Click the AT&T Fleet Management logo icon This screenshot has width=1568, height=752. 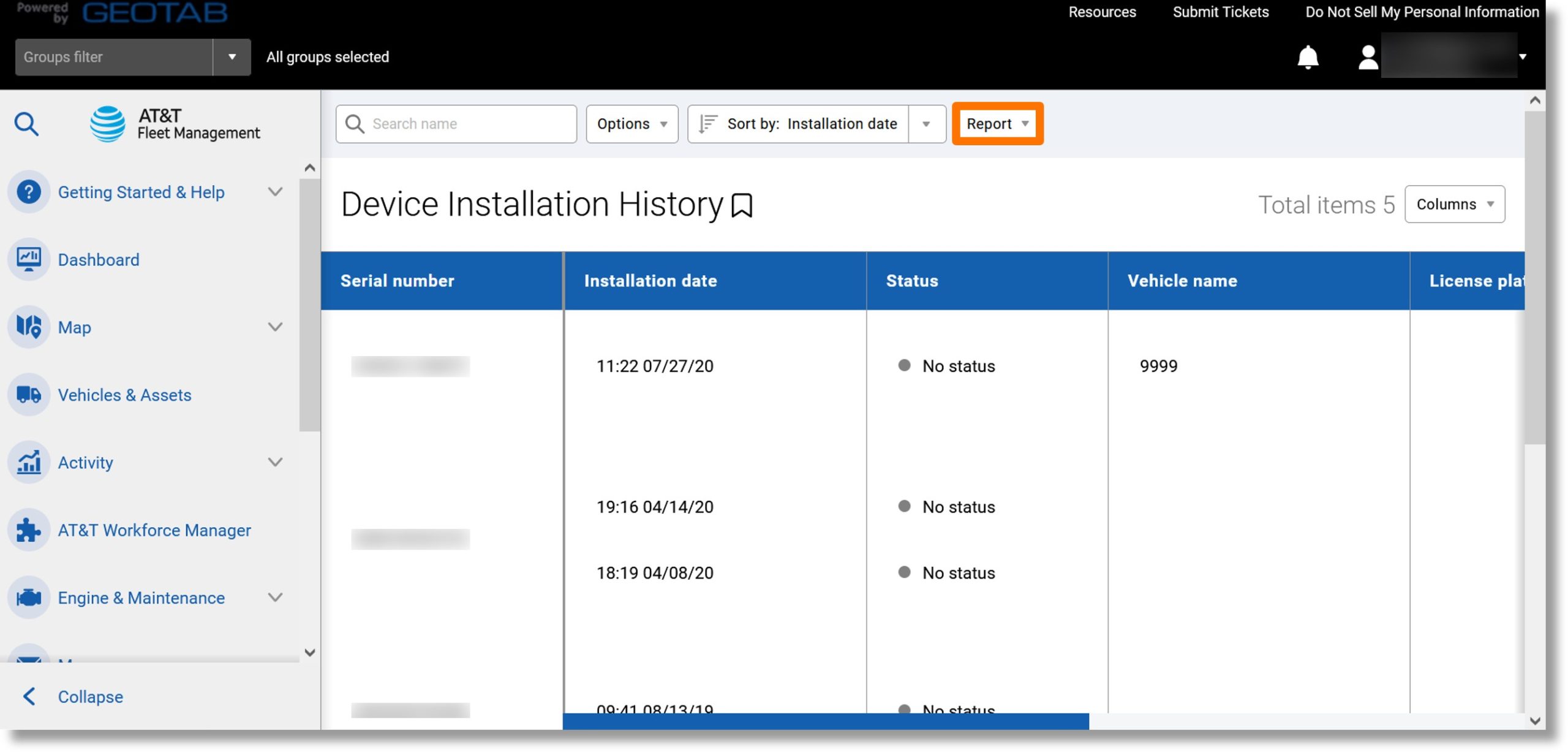(x=108, y=123)
